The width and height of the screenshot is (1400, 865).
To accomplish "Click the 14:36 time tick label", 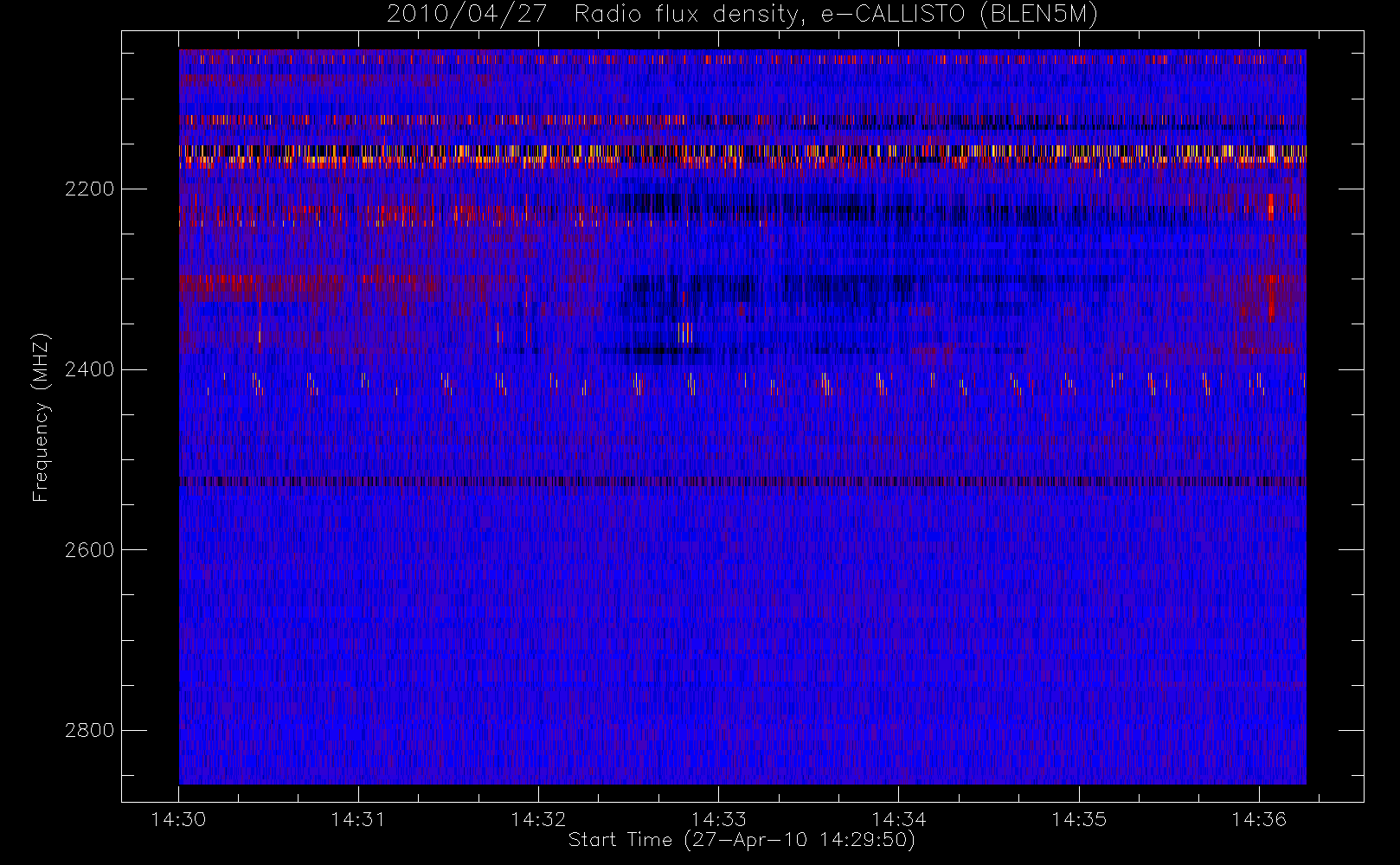I will point(1259,819).
